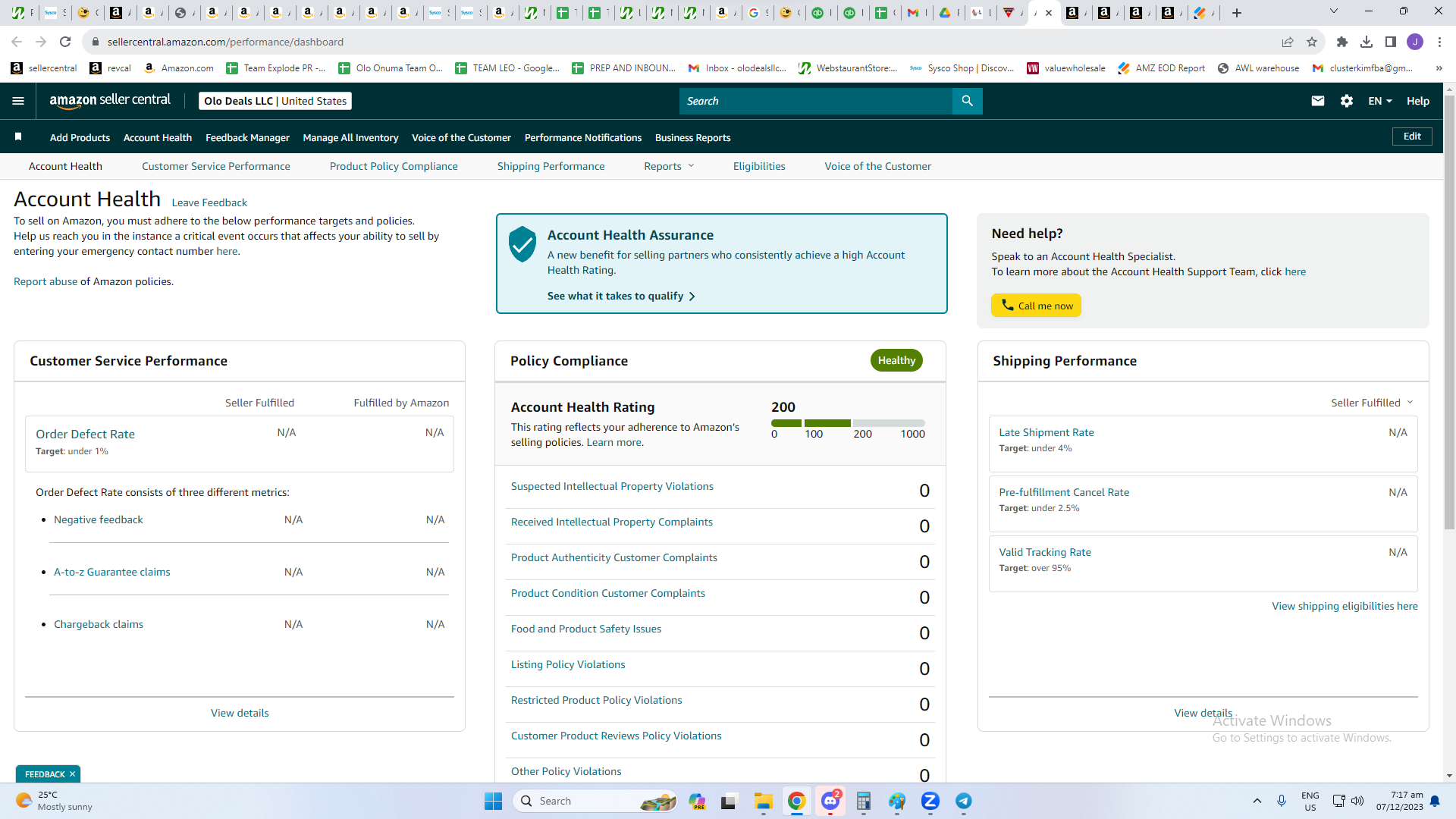Open Chrome profile avatar J
The width and height of the screenshot is (1456, 819).
pyautogui.click(x=1415, y=42)
